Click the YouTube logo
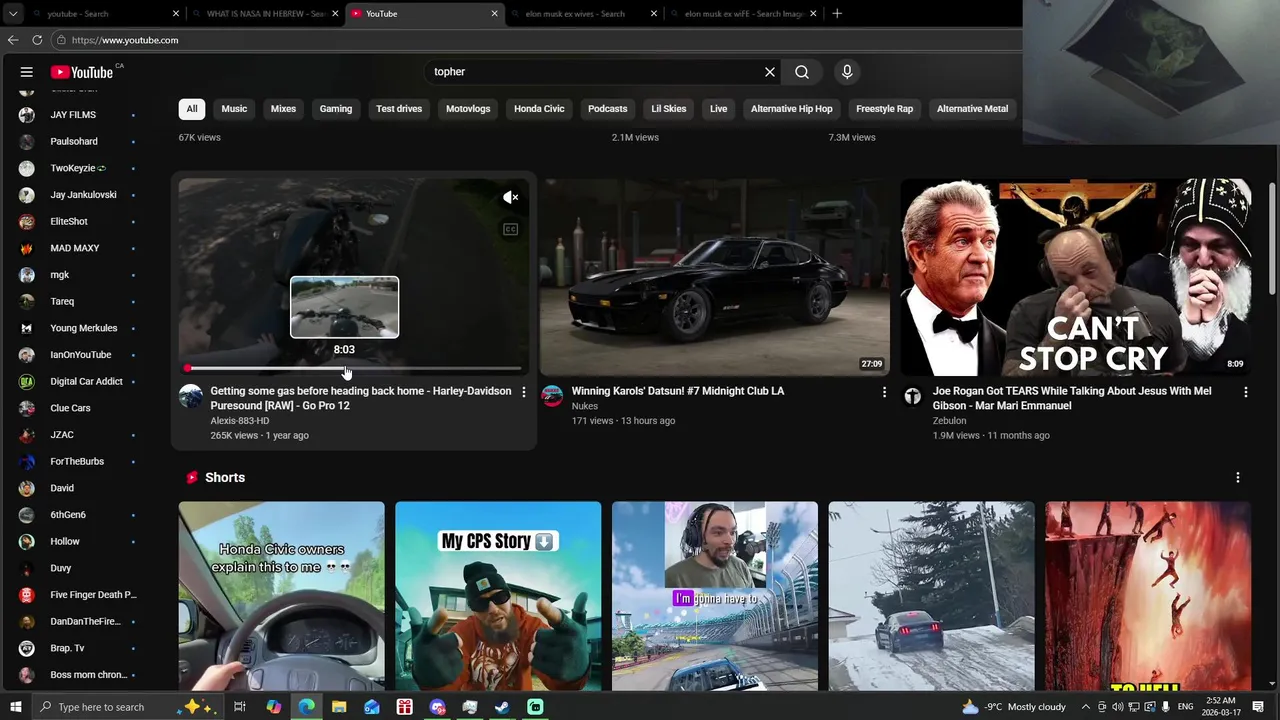This screenshot has width=1280, height=720. tap(82, 72)
